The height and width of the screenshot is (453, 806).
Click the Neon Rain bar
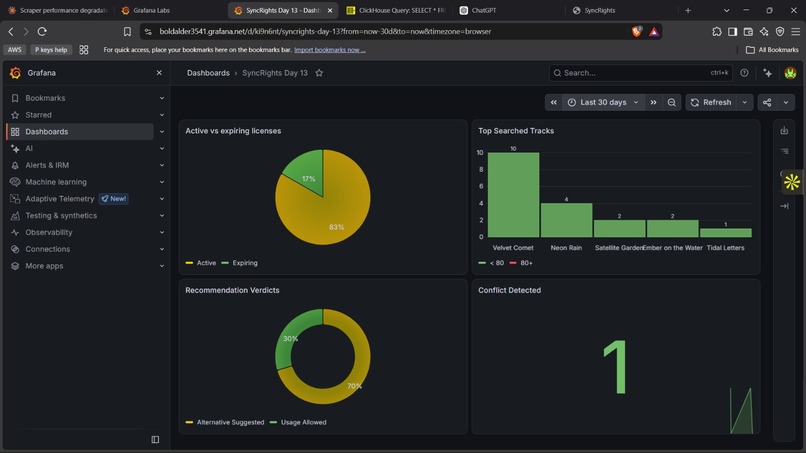[566, 220]
